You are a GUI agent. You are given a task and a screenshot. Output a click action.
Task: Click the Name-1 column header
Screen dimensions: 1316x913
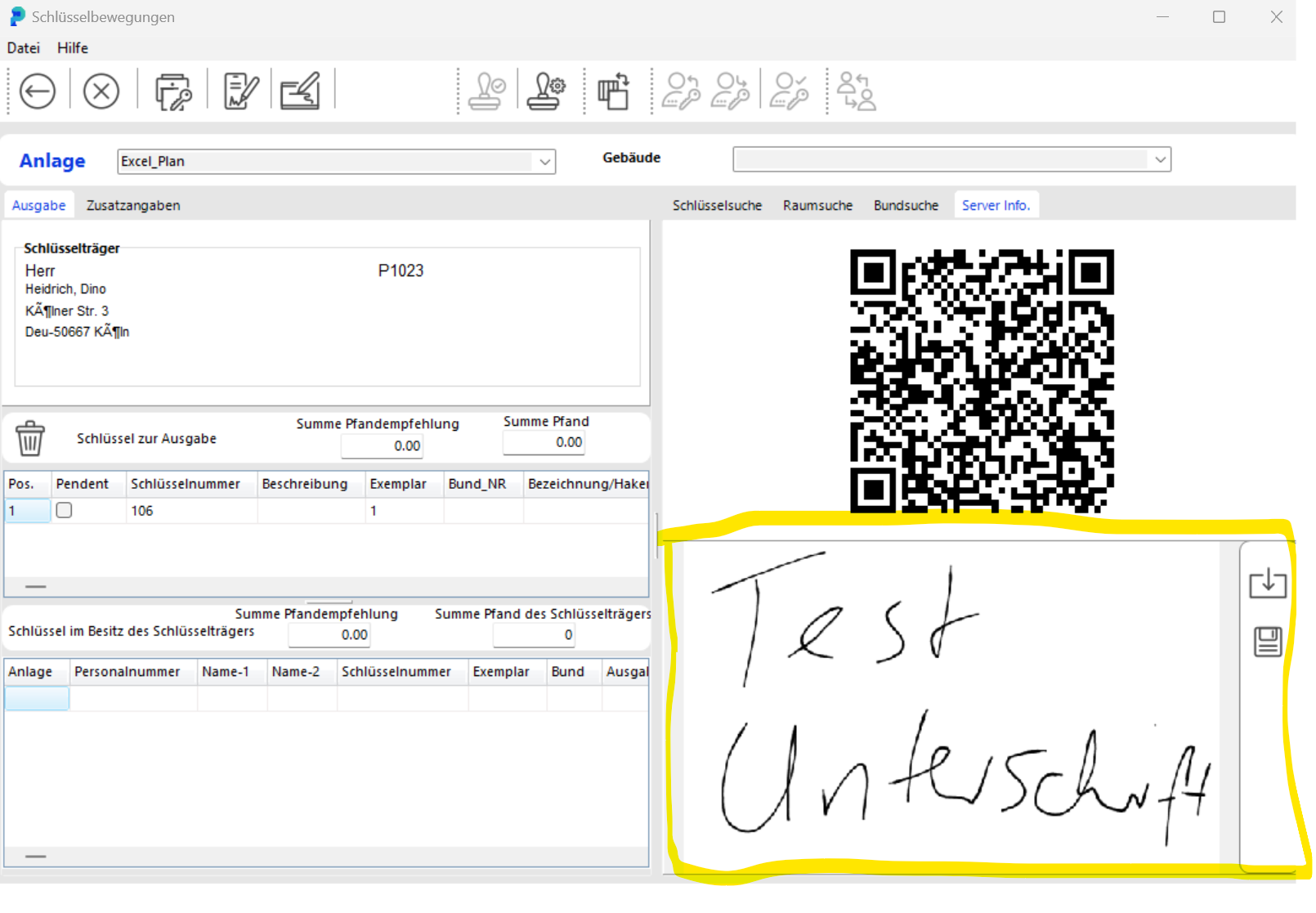(x=232, y=672)
